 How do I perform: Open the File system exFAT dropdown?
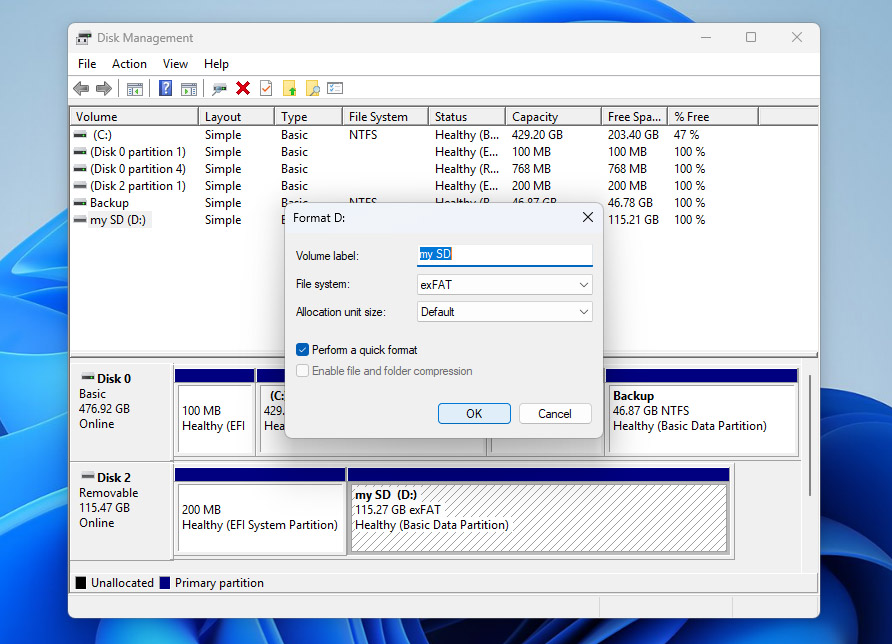coord(505,284)
